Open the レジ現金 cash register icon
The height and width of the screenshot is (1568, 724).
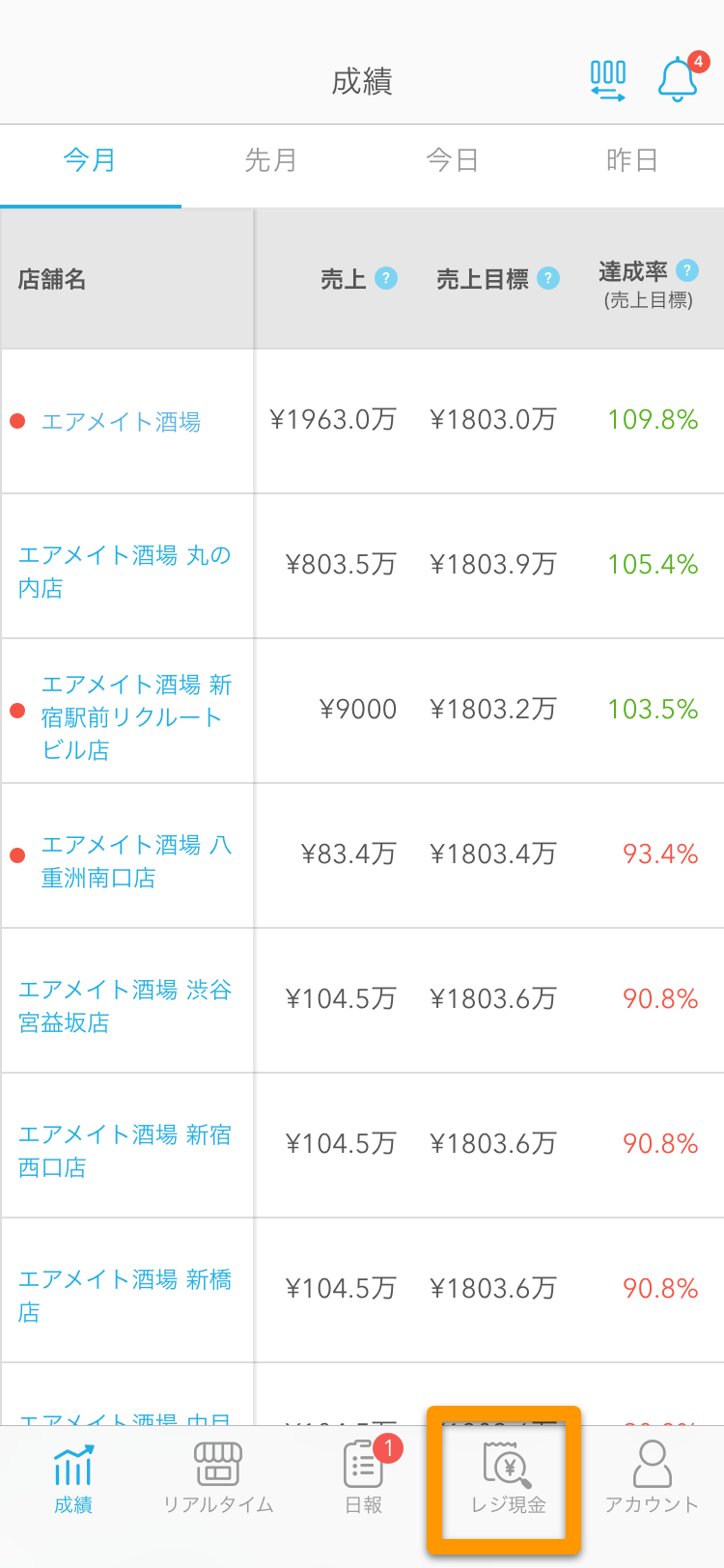point(508,1464)
